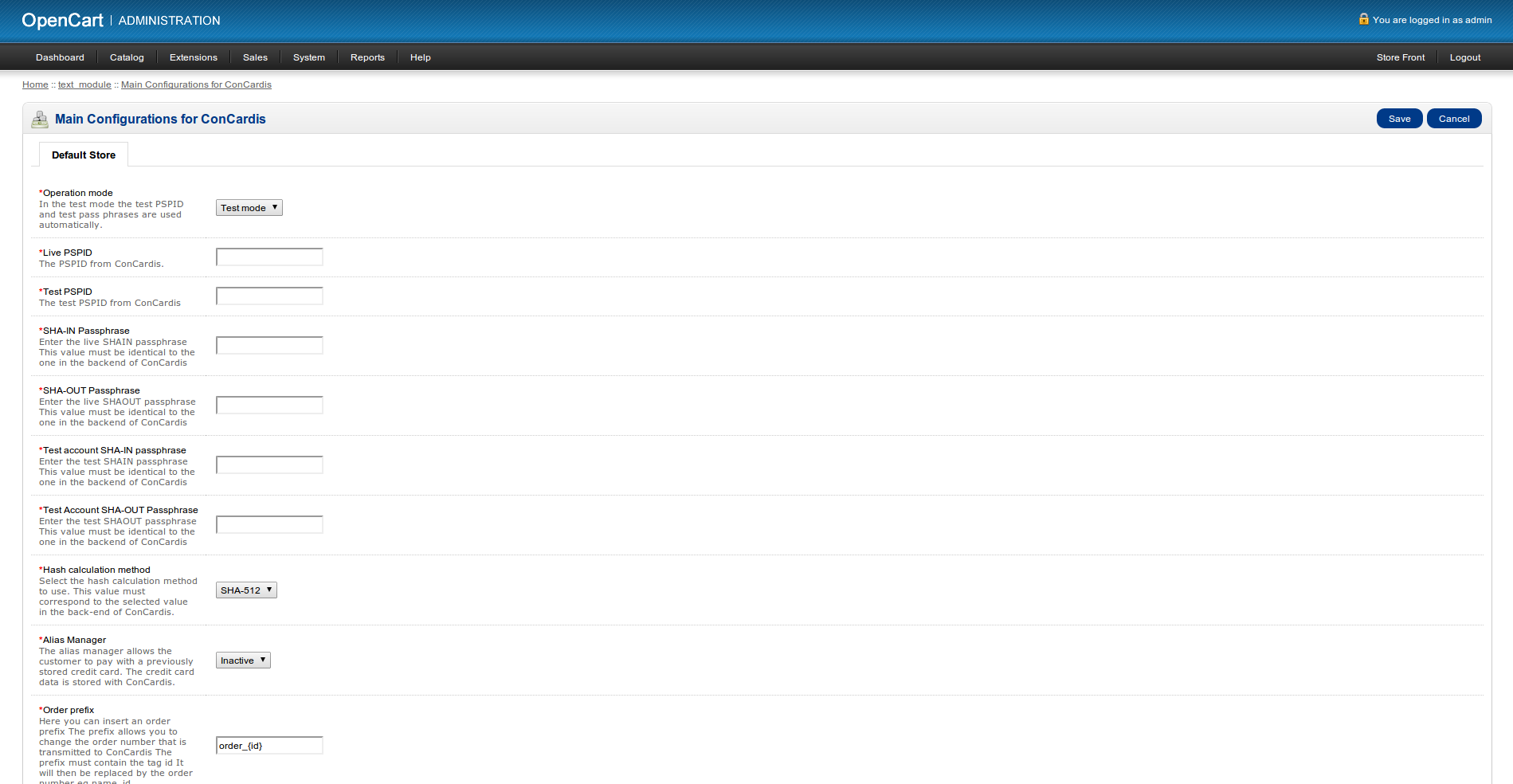Open the Catalog menu
The image size is (1513, 784).
(x=127, y=57)
